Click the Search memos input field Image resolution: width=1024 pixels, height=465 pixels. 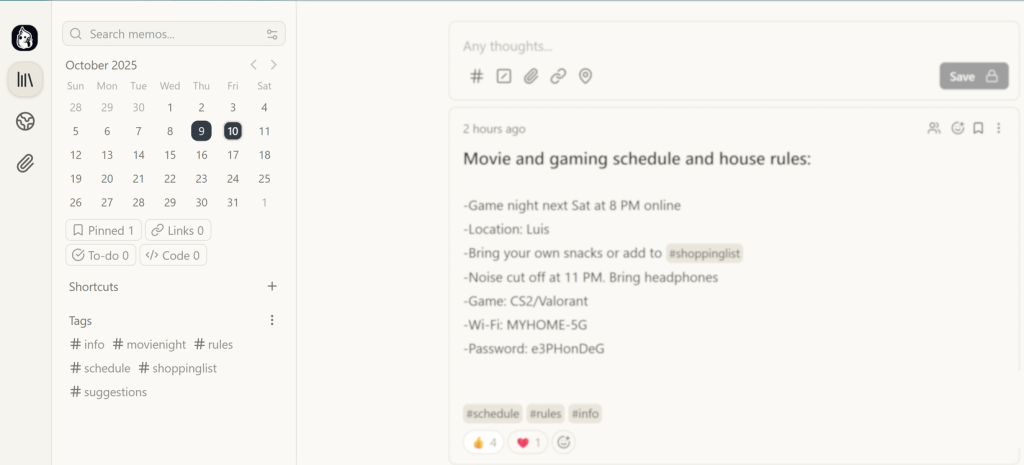(165, 34)
